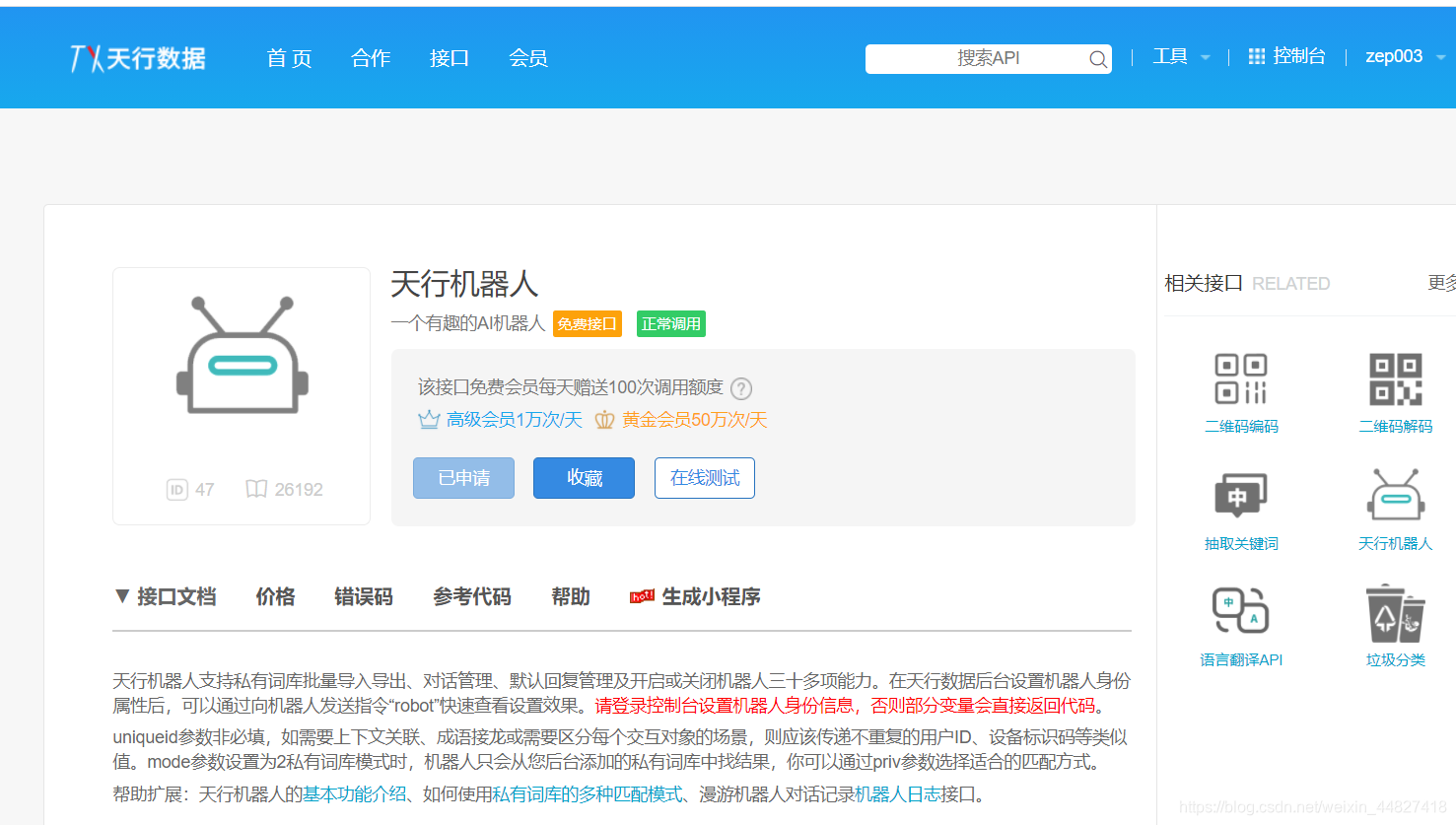Click the search magnifier icon
Screen dimensions: 1456x825
tap(1097, 59)
